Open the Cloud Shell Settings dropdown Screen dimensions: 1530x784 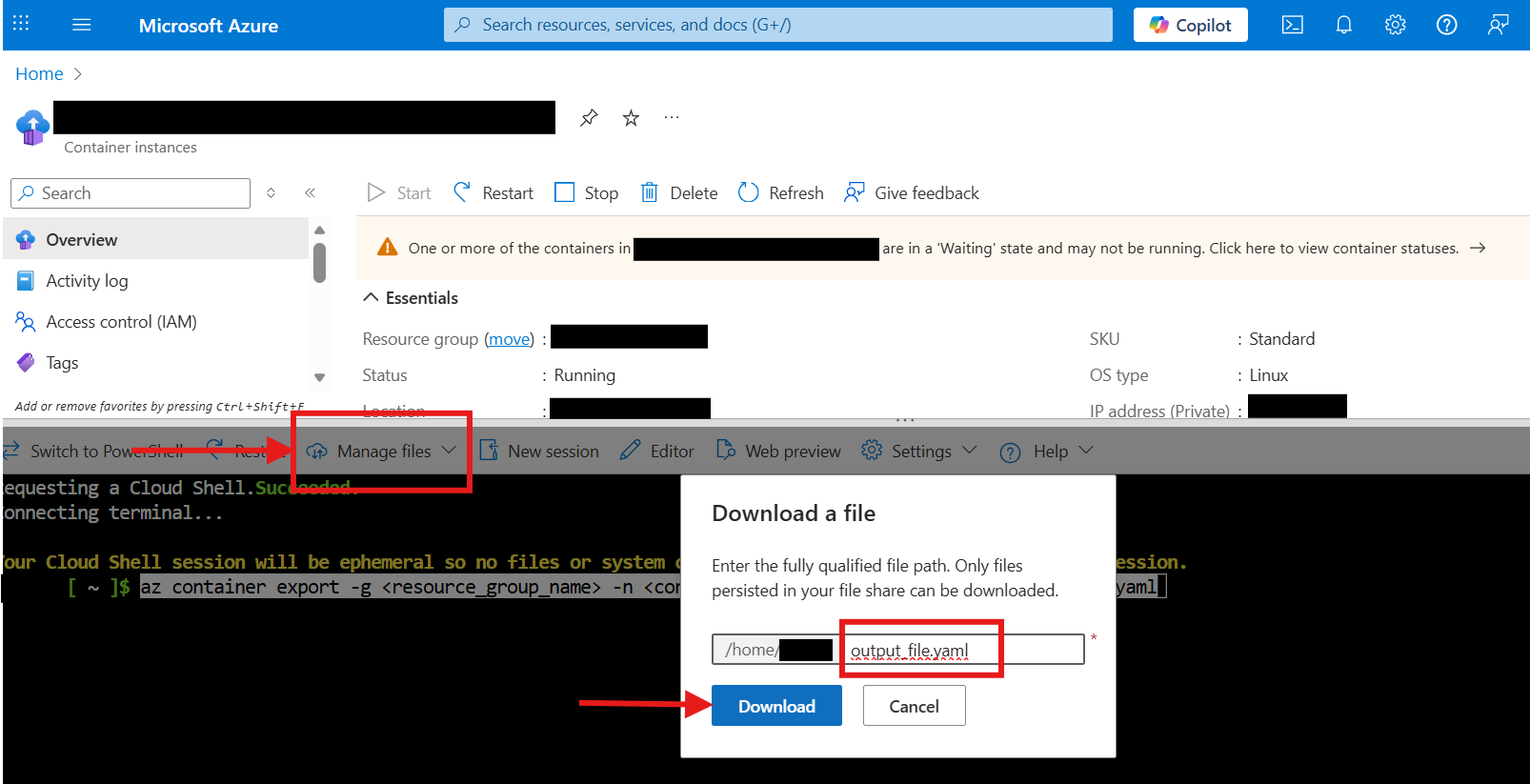point(919,452)
